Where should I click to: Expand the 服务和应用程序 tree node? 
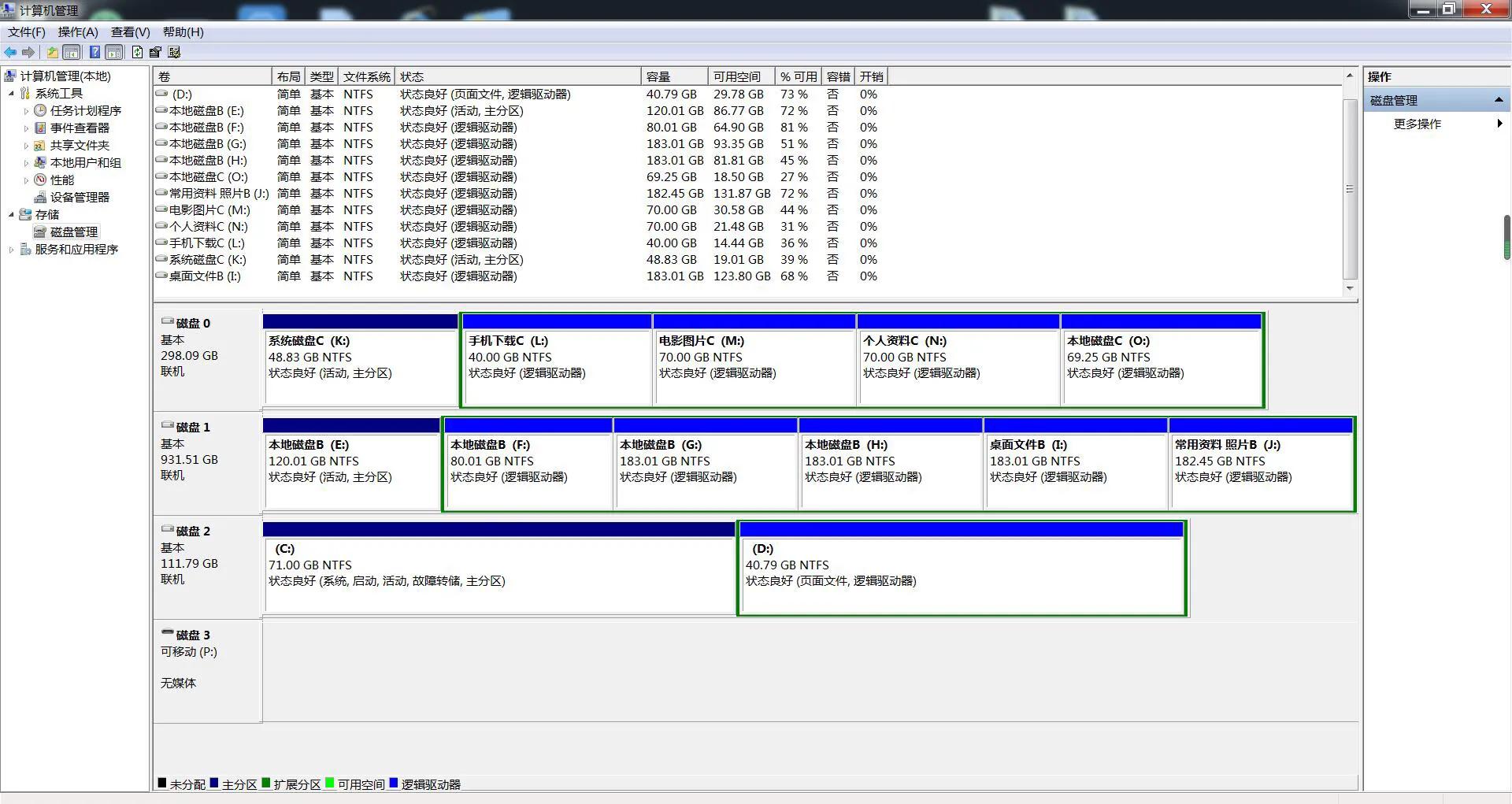coord(11,250)
